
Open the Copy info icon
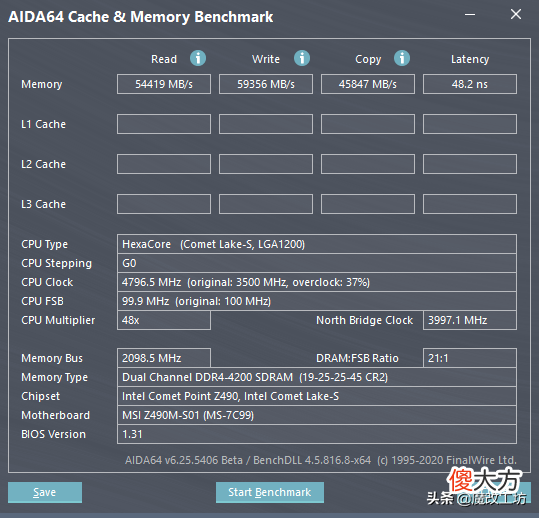402,58
